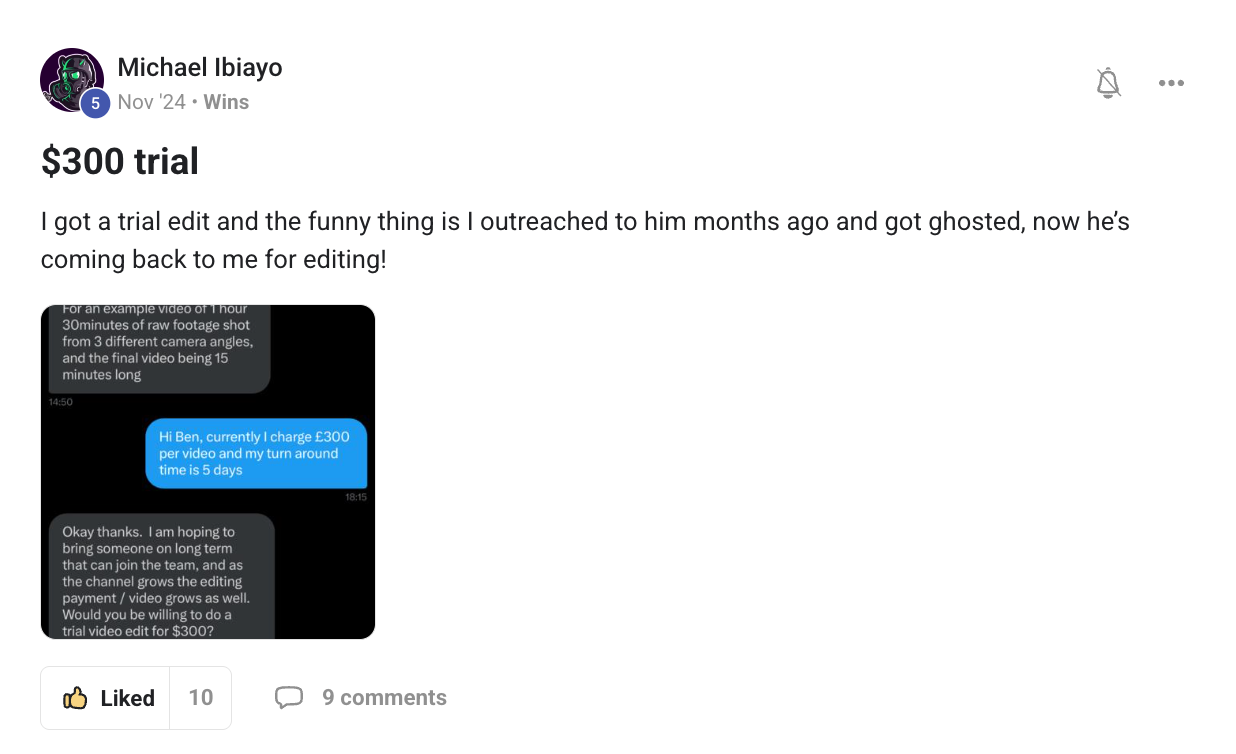
Task: Click the Nov '24 post date
Action: click(x=152, y=102)
